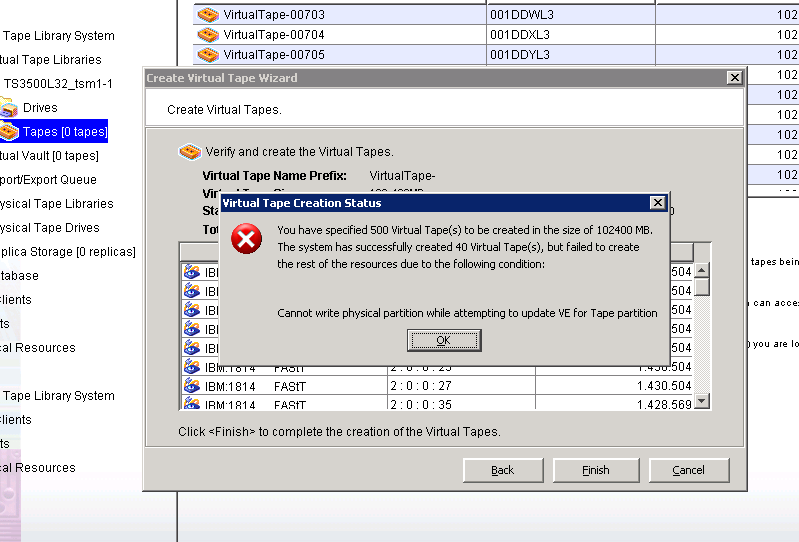Select Physical Tape Libraries node
This screenshot has height=542, width=799.
pyautogui.click(x=57, y=204)
